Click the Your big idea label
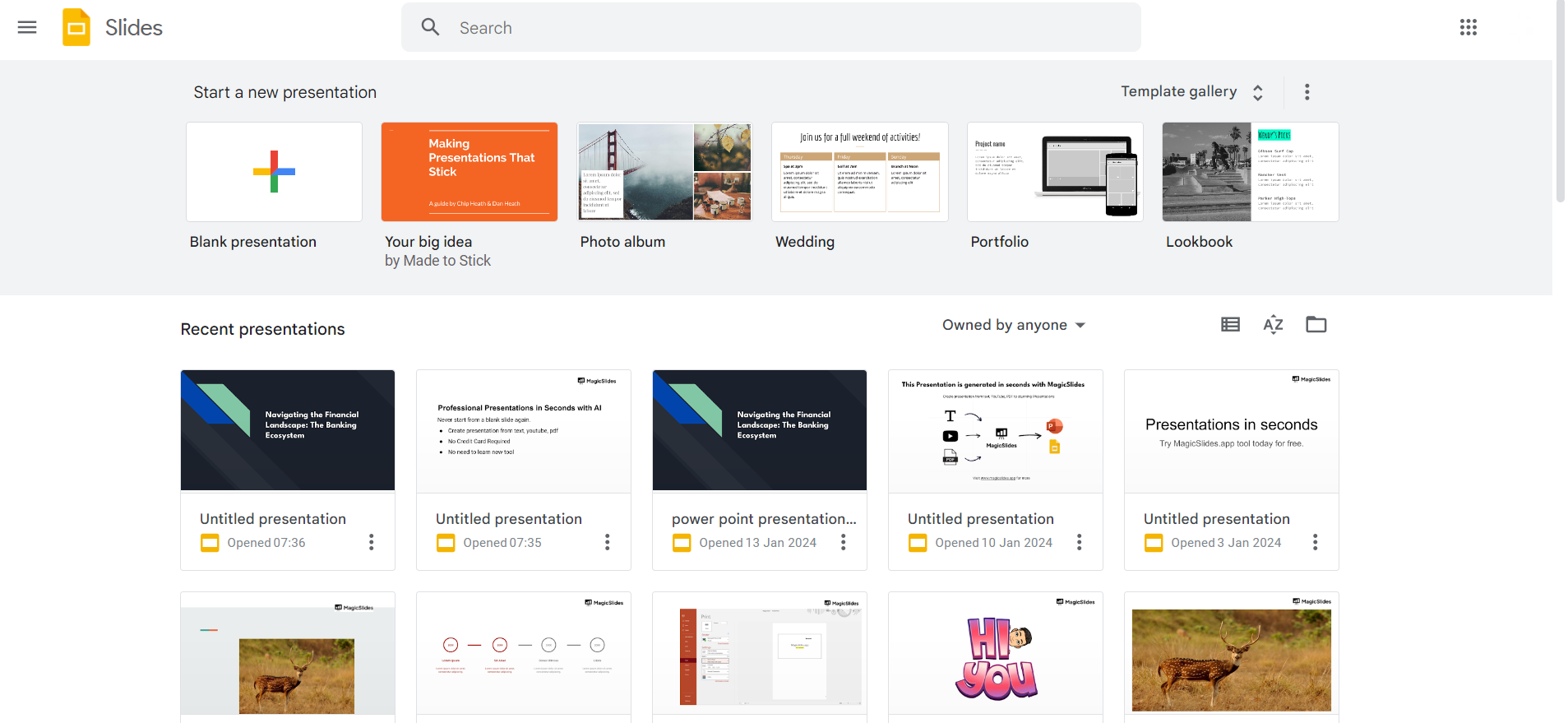This screenshot has width=1568, height=723. coord(428,242)
